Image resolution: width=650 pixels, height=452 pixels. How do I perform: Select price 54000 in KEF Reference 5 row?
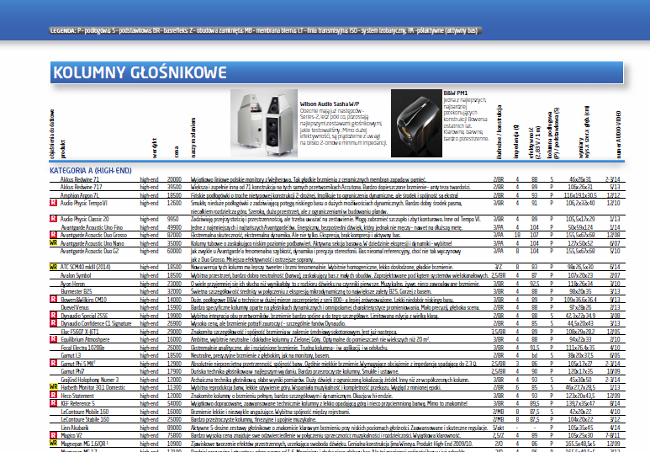coord(175,403)
